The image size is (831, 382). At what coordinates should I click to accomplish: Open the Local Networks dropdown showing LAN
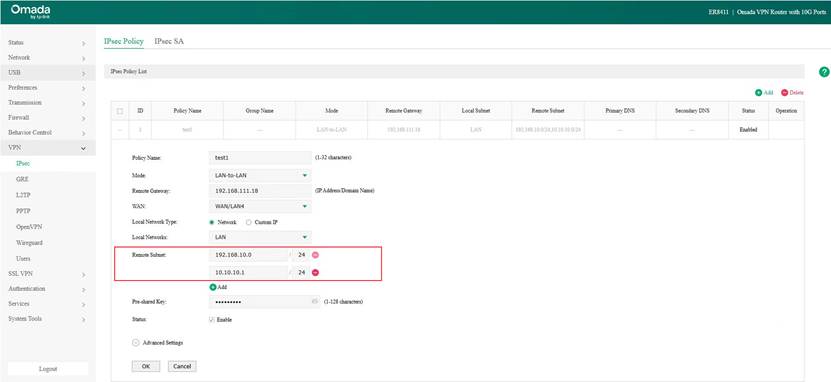[x=260, y=237]
